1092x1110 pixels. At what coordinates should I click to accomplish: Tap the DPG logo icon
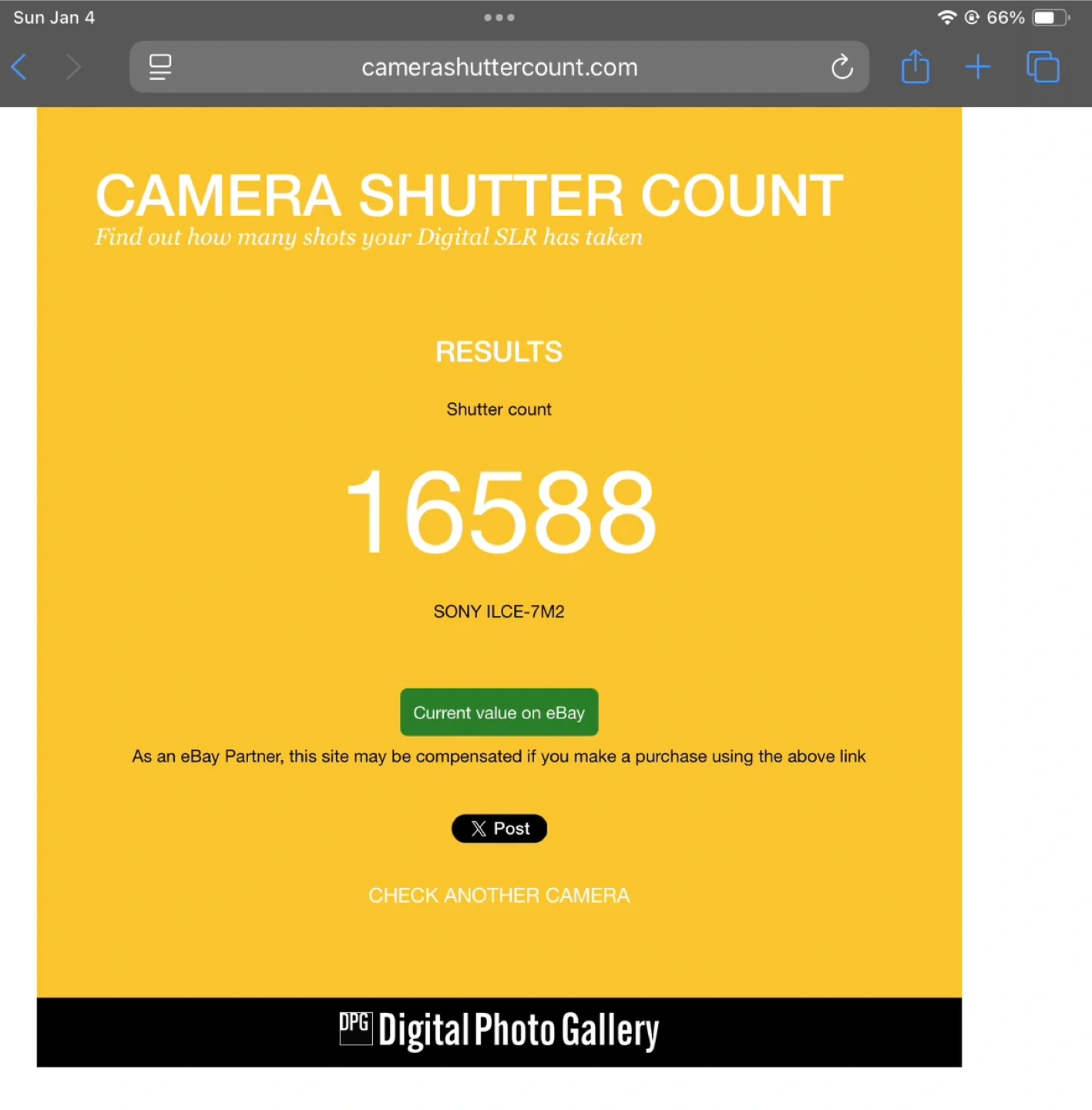356,1028
